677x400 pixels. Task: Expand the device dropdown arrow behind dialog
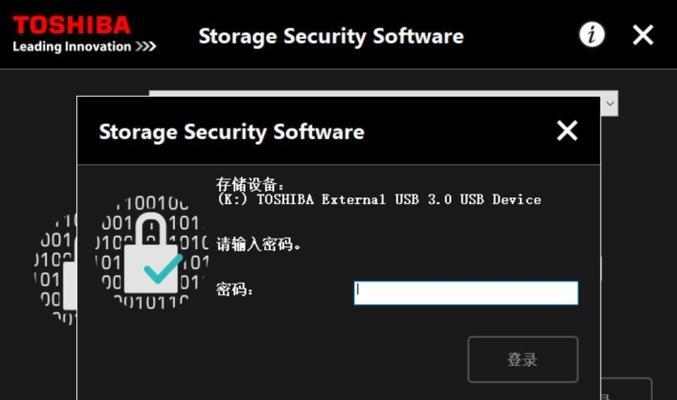610,104
